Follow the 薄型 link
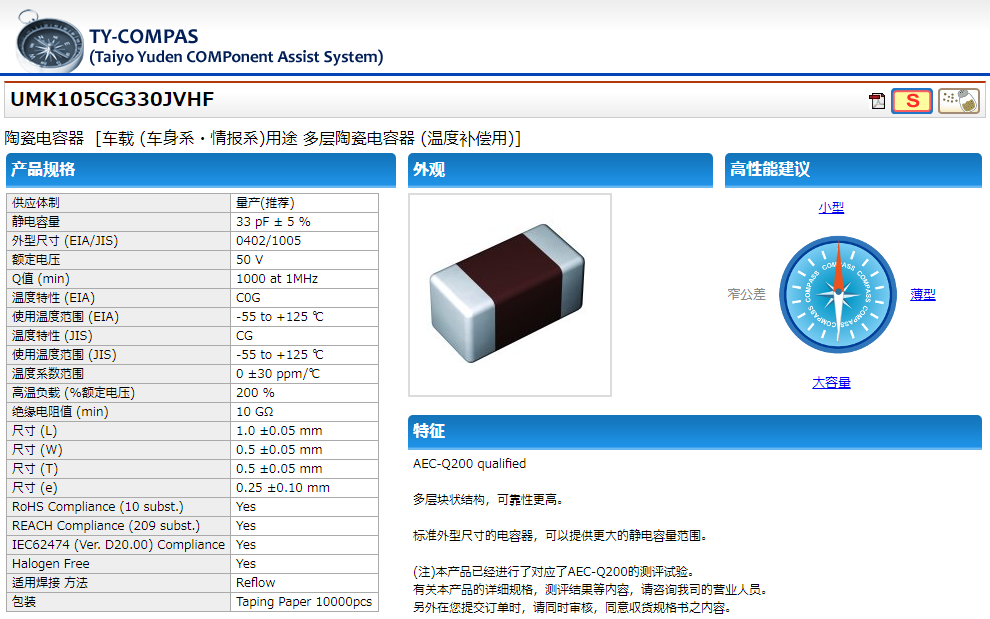Image resolution: width=990 pixels, height=619 pixels. tap(922, 295)
